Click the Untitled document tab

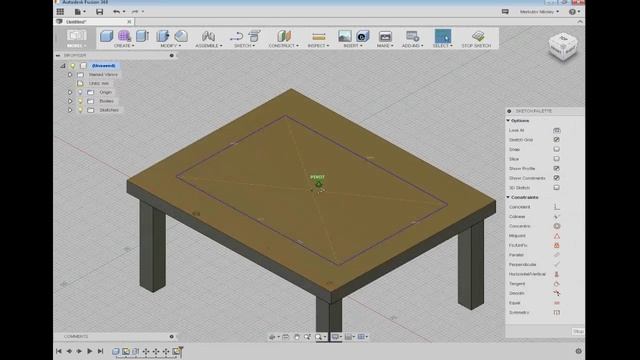point(93,22)
